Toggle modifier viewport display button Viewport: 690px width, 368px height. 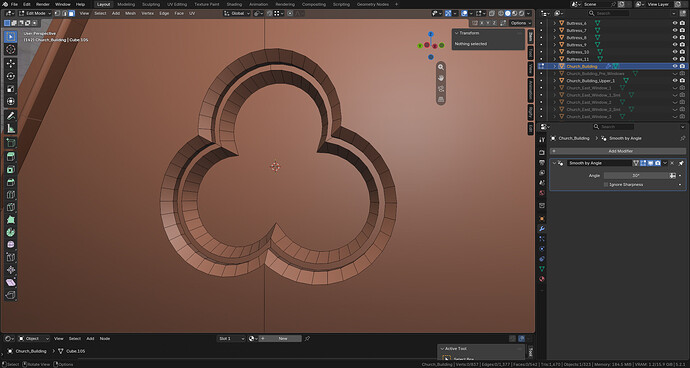click(650, 163)
